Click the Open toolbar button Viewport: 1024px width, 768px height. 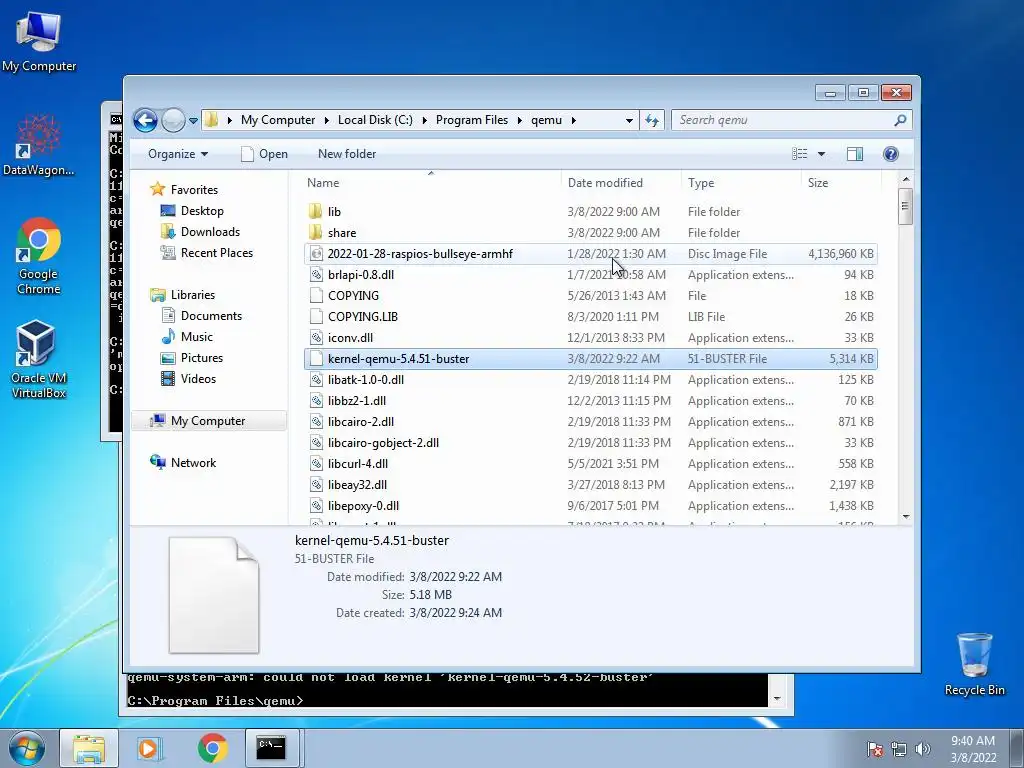(x=264, y=154)
